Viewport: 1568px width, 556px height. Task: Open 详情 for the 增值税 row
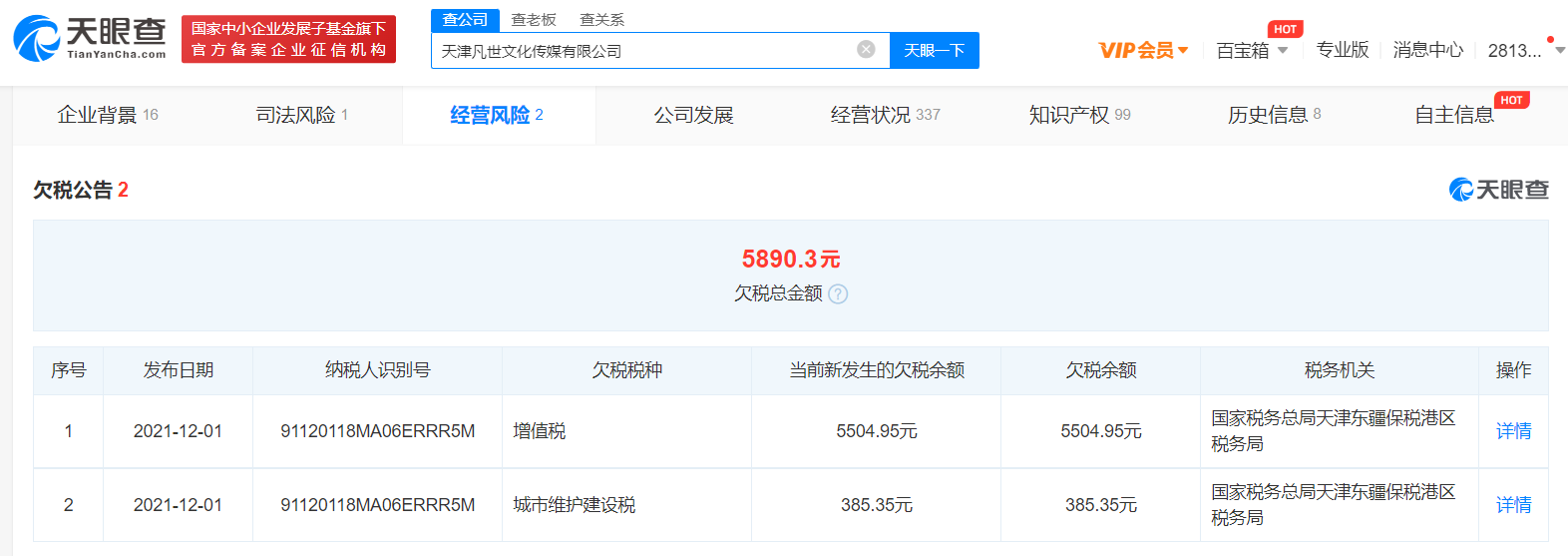tap(1513, 431)
